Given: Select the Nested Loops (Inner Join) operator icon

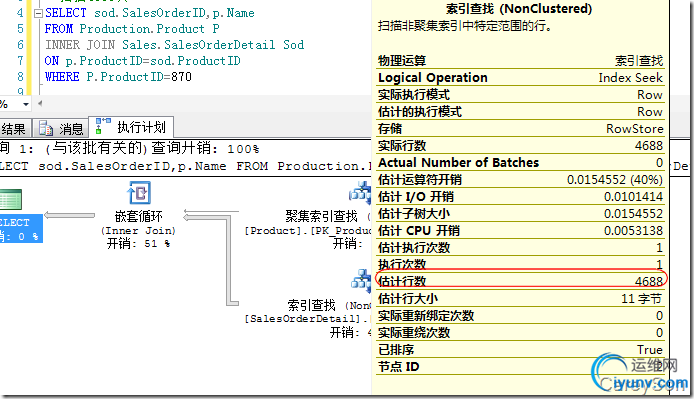Looking at the screenshot, I should pyautogui.click(x=139, y=193).
